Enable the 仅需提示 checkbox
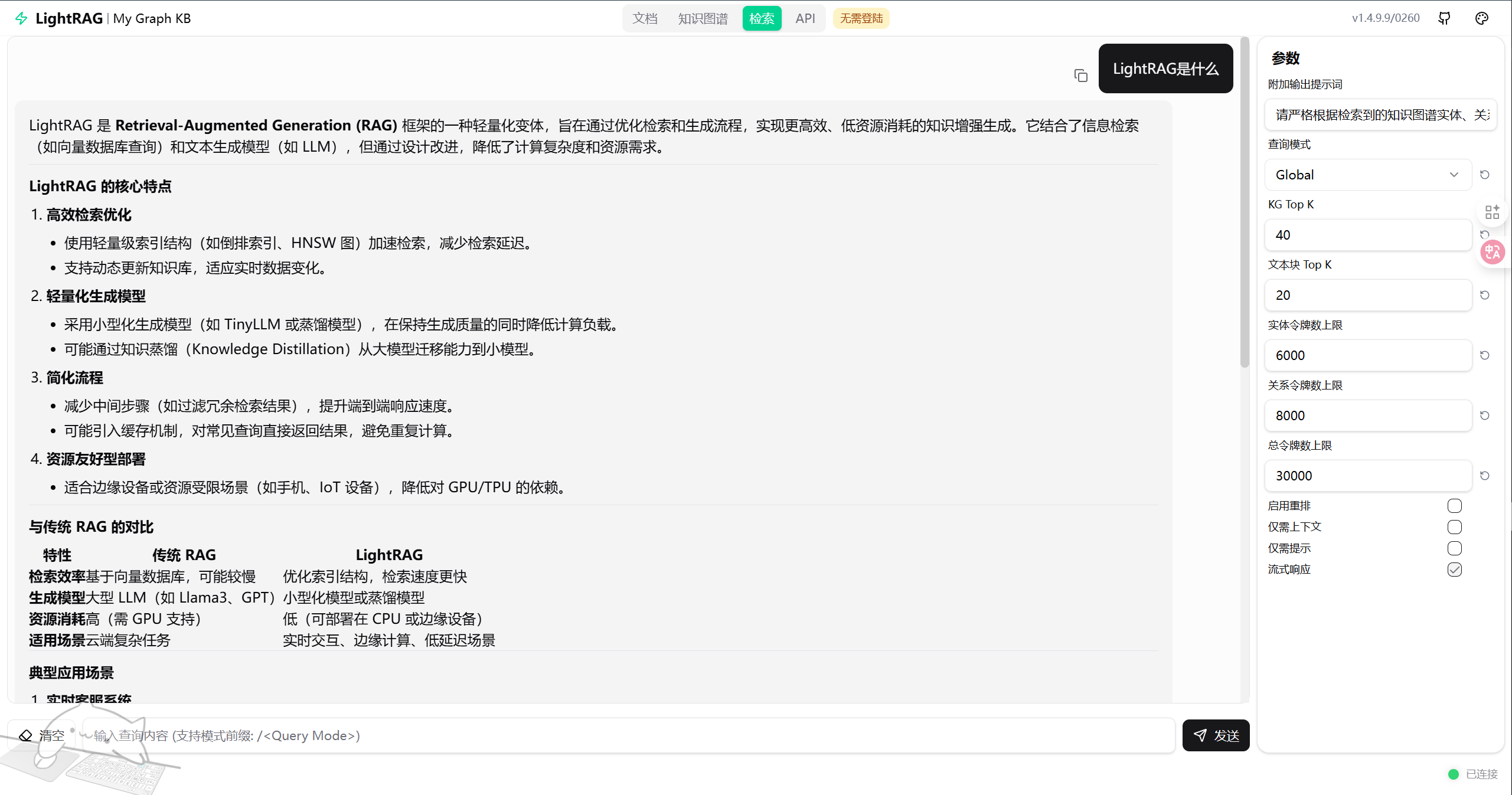The height and width of the screenshot is (795, 1512). coord(1455,548)
